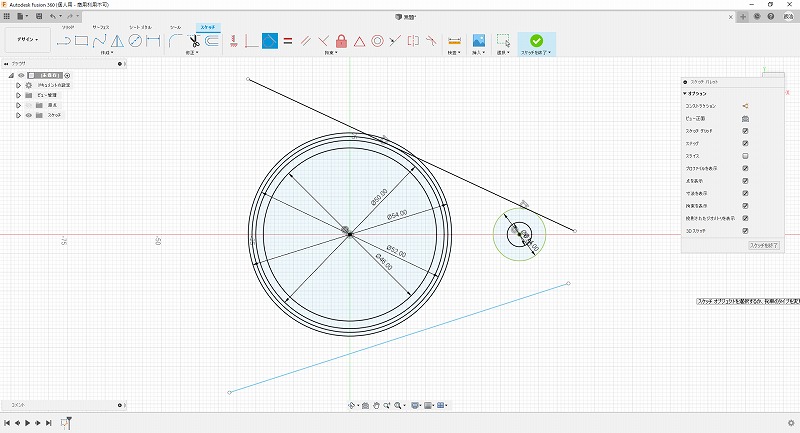Screen dimensions: 800x433
Task: Switch to the ツール tab
Action: [x=175, y=27]
